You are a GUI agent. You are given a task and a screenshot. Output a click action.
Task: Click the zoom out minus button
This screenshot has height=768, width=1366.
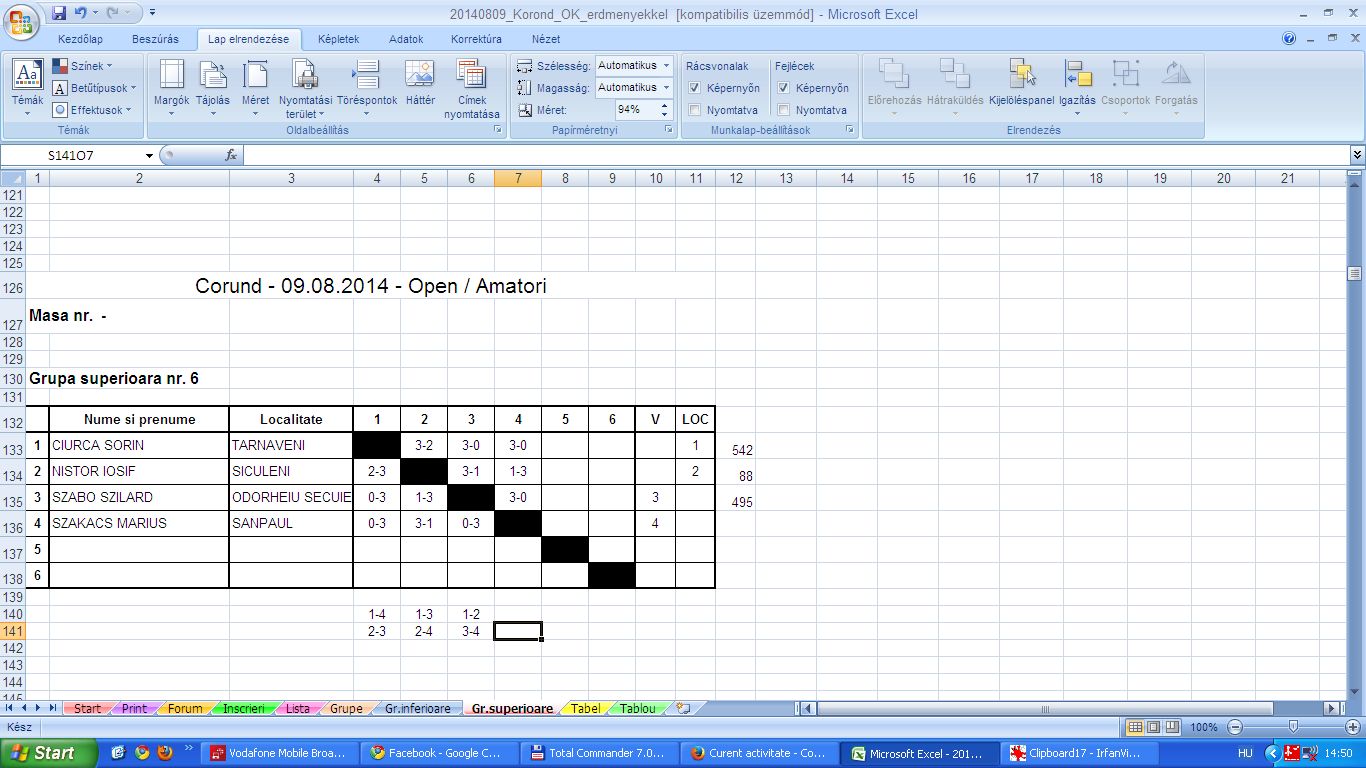pyautogui.click(x=1235, y=727)
